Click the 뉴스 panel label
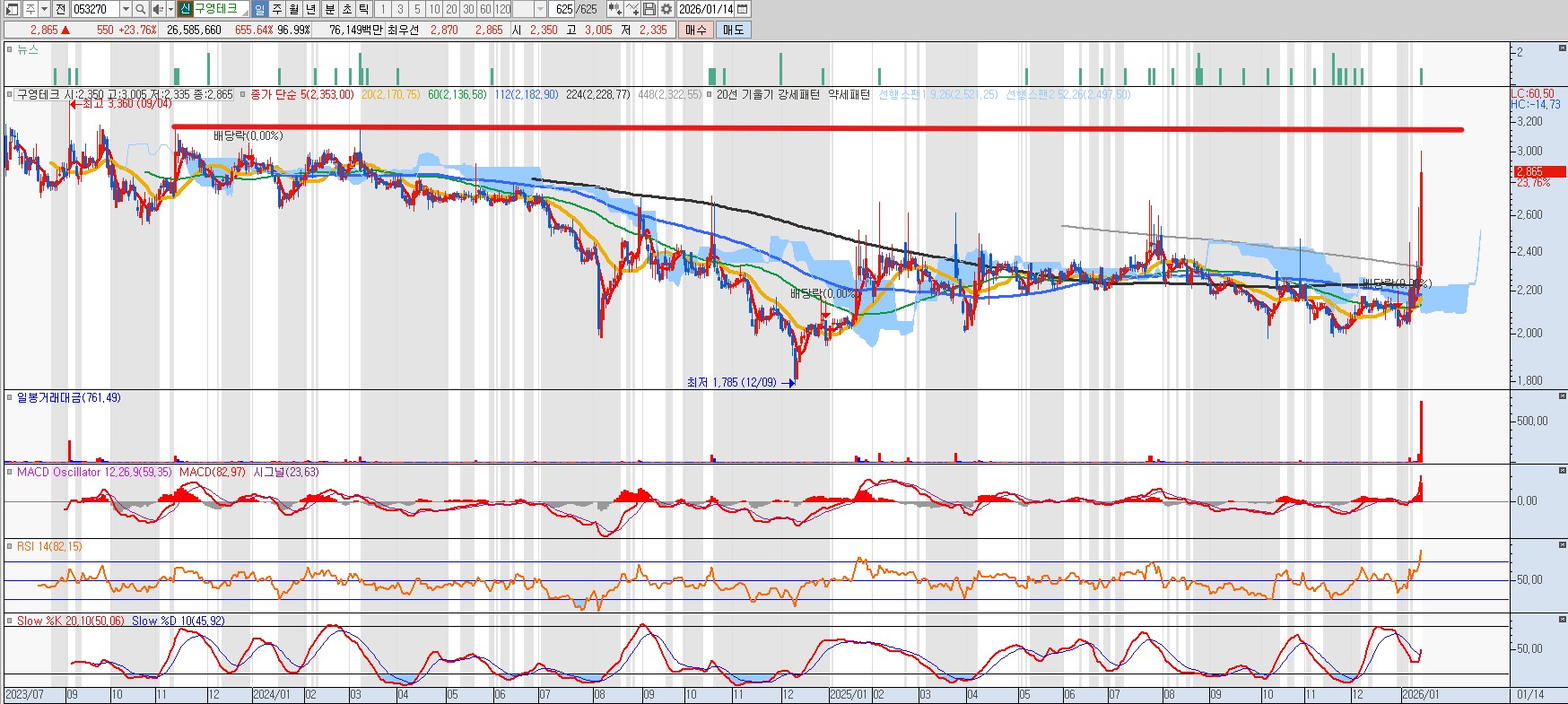The image size is (1568, 704). (x=28, y=50)
